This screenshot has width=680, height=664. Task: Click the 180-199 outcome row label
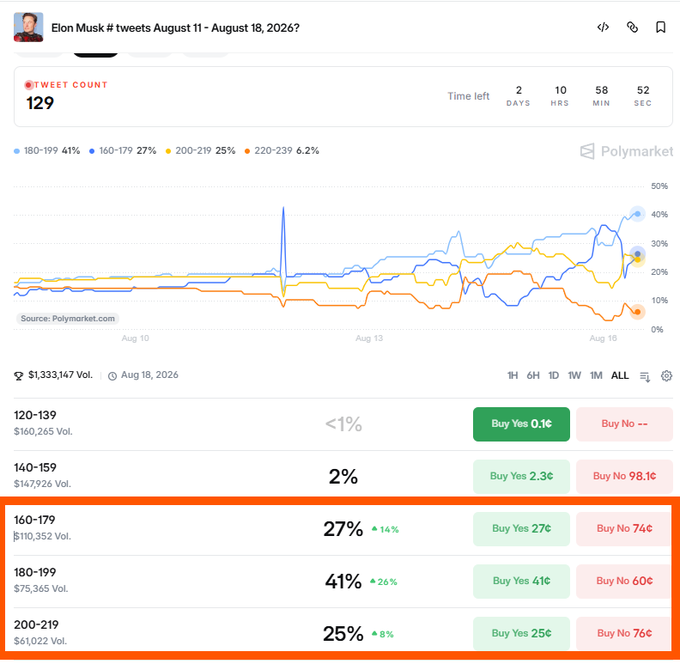pos(35,572)
